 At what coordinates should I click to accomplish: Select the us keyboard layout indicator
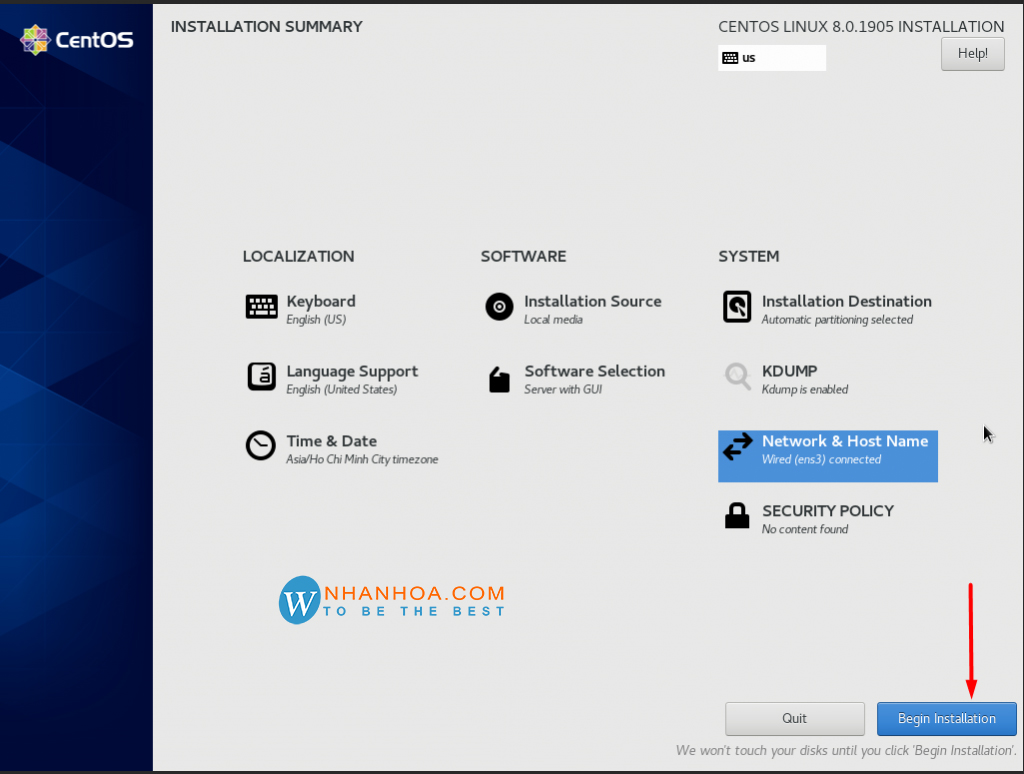[771, 58]
